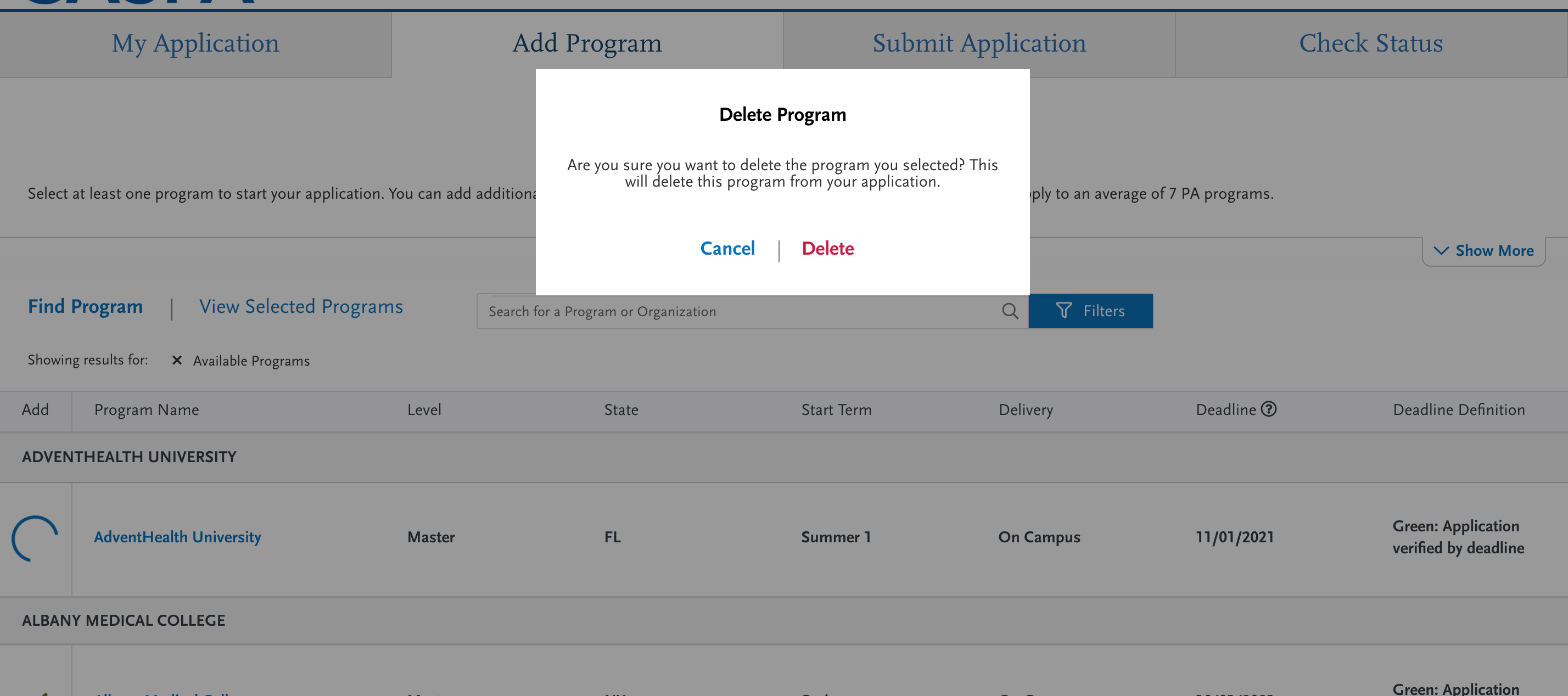
Task: Confirm deletion with the red Delete button
Action: (827, 248)
